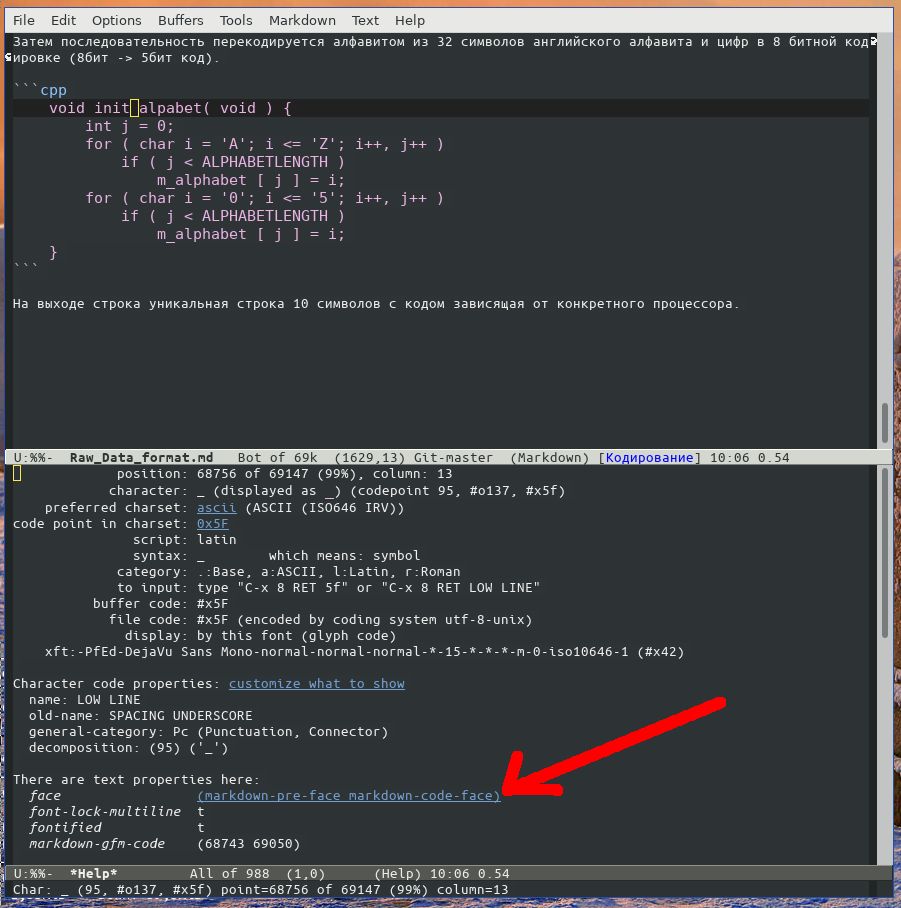Follow the ascii charset link
This screenshot has height=908, width=901.
217,508
